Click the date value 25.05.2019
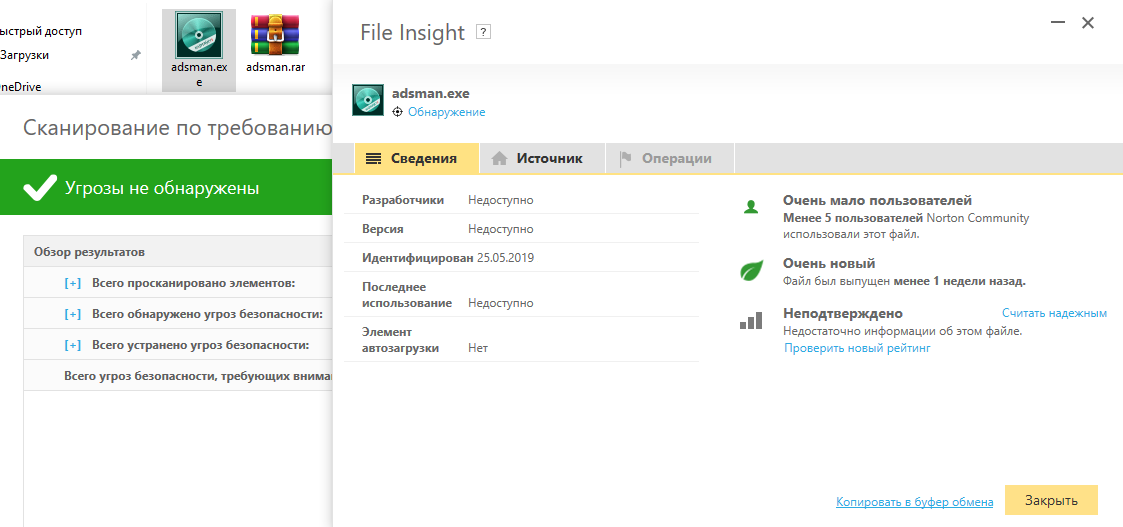1123x527 pixels. pos(506,258)
